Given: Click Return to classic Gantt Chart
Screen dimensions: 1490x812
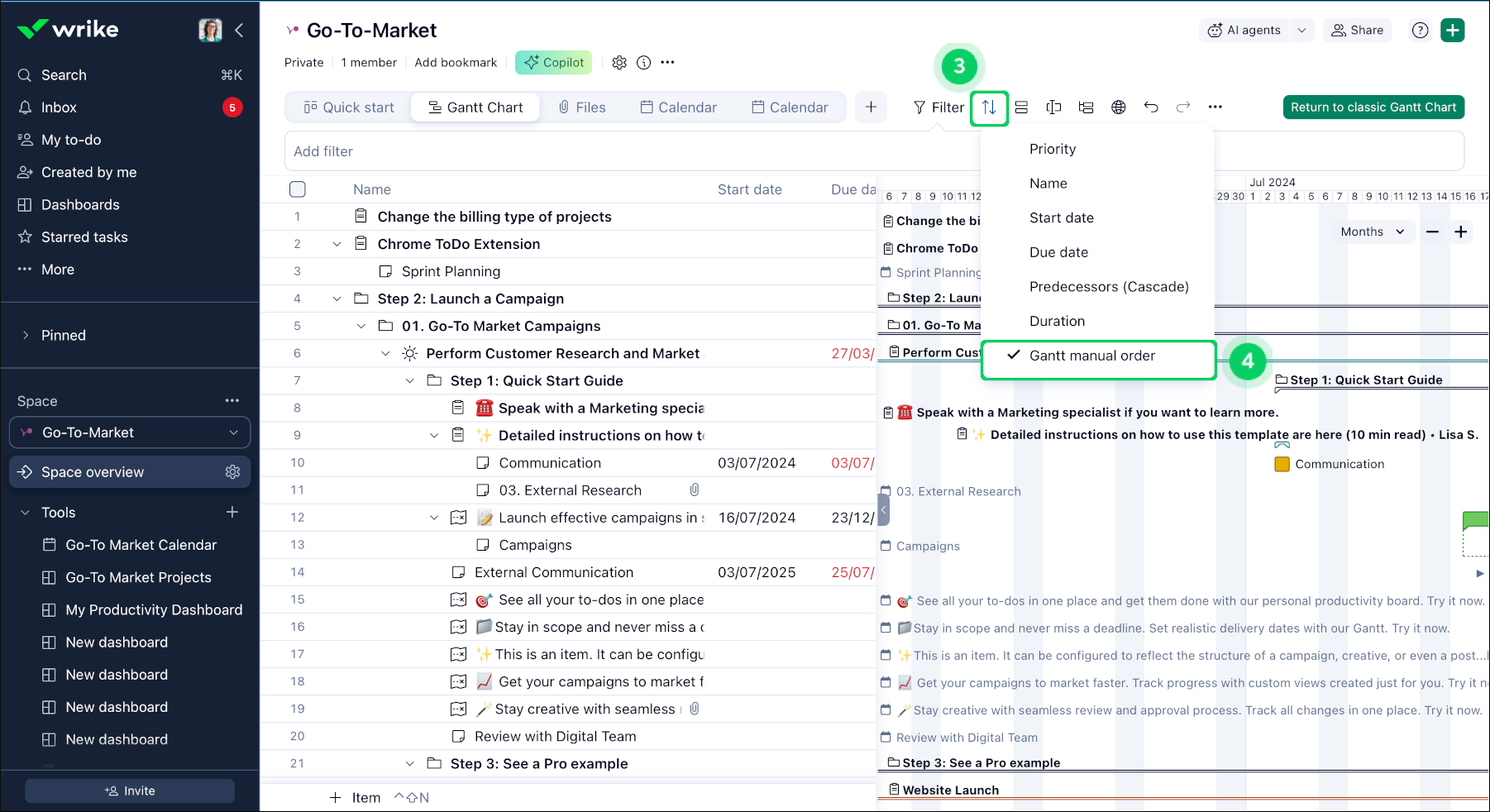Looking at the screenshot, I should pos(1373,107).
